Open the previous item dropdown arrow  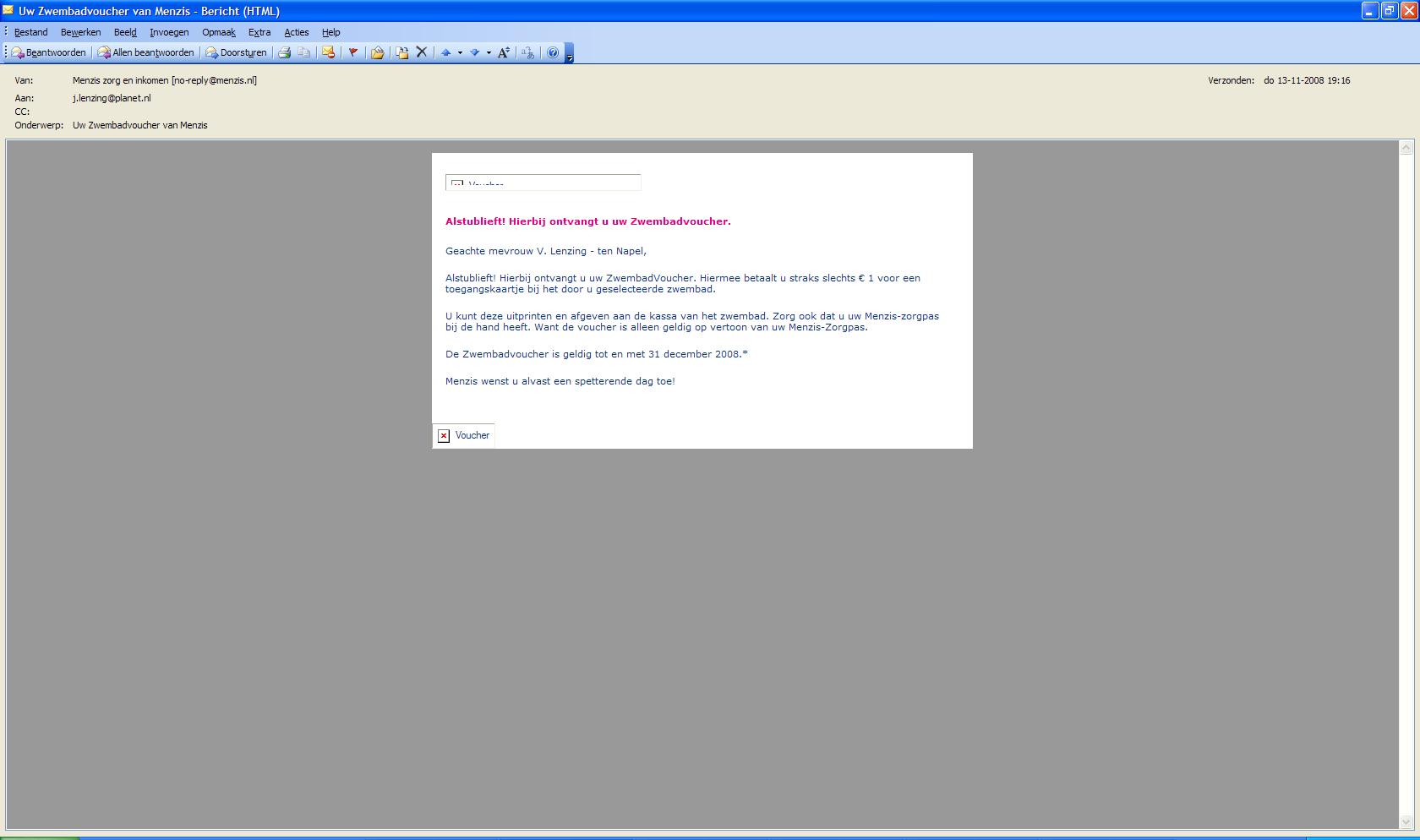(460, 52)
